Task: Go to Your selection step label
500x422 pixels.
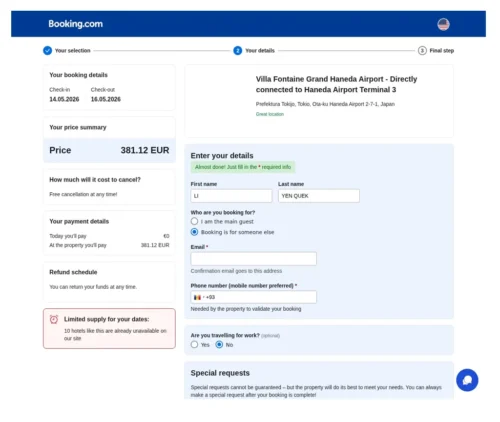Action: [73, 51]
